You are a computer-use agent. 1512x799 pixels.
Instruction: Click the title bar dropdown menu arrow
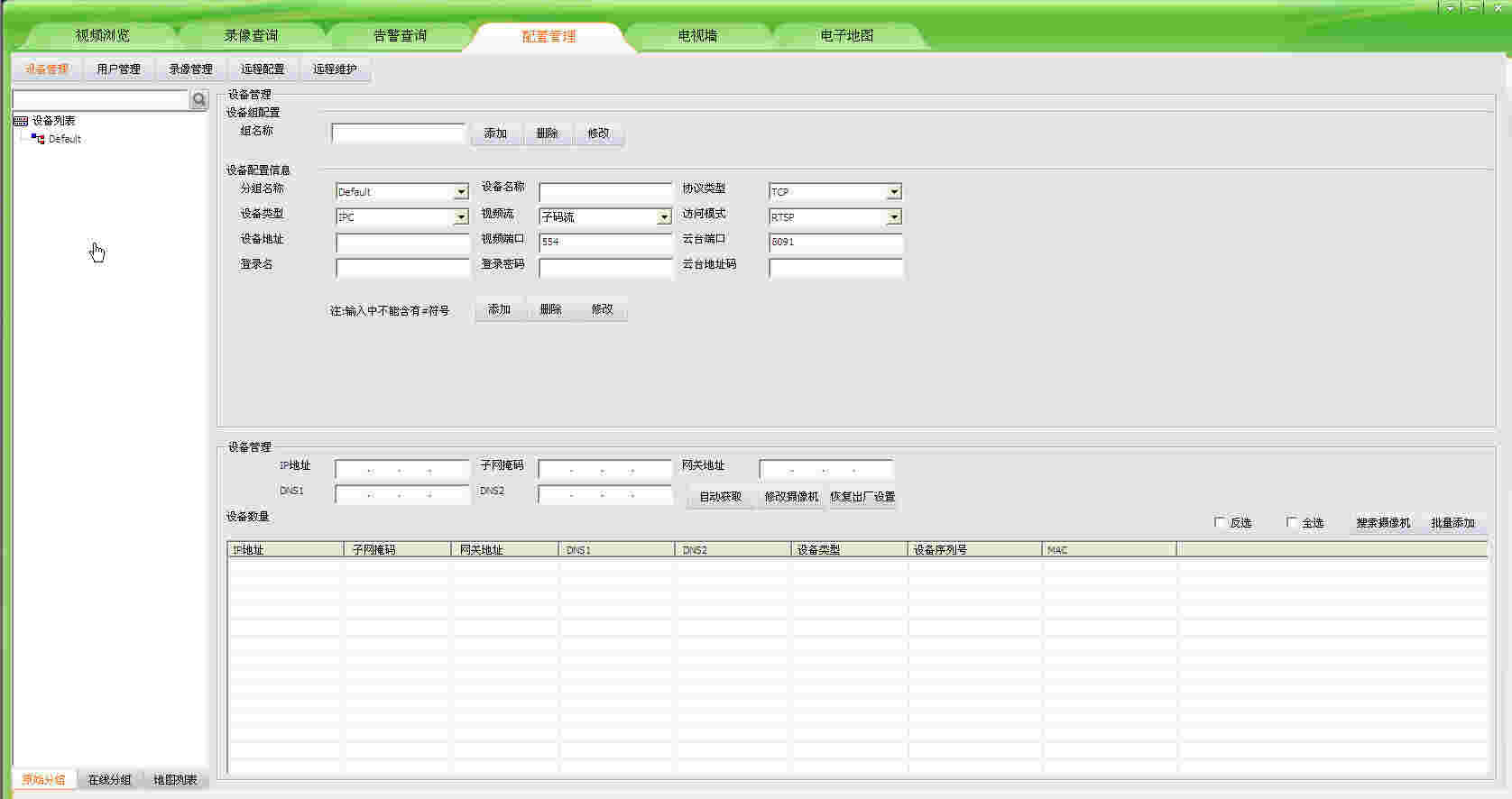tap(1451, 7)
